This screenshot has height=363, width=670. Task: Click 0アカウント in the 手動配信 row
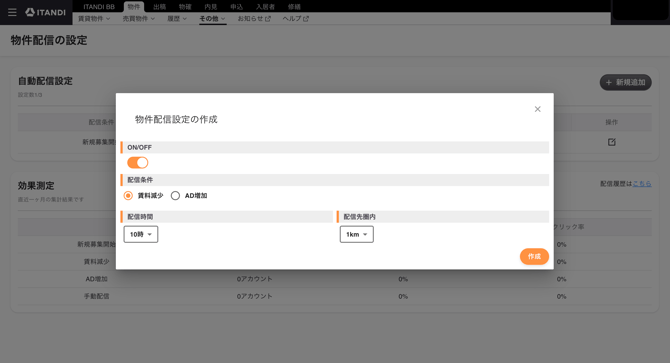point(255,296)
